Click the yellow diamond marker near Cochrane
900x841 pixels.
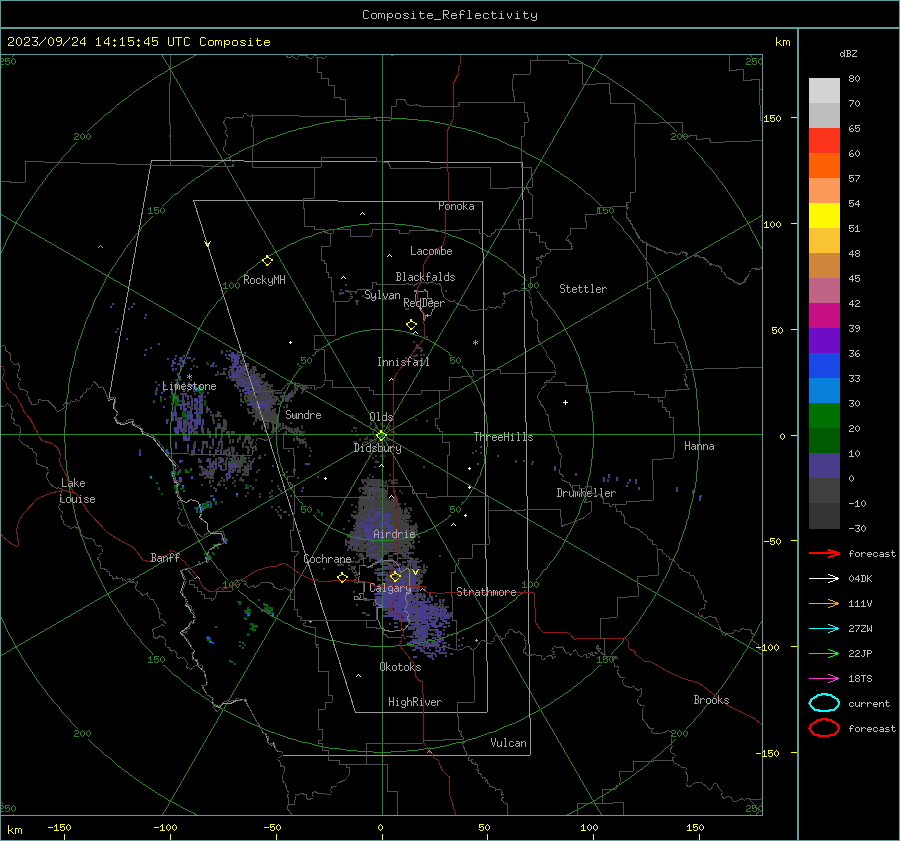(342, 577)
